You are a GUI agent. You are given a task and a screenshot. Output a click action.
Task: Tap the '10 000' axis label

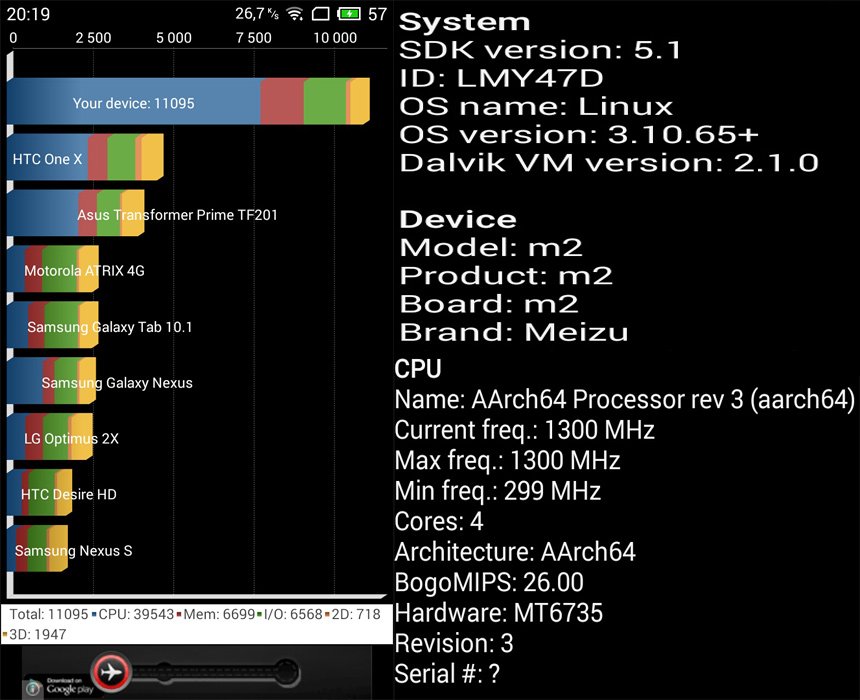pyautogui.click(x=335, y=38)
